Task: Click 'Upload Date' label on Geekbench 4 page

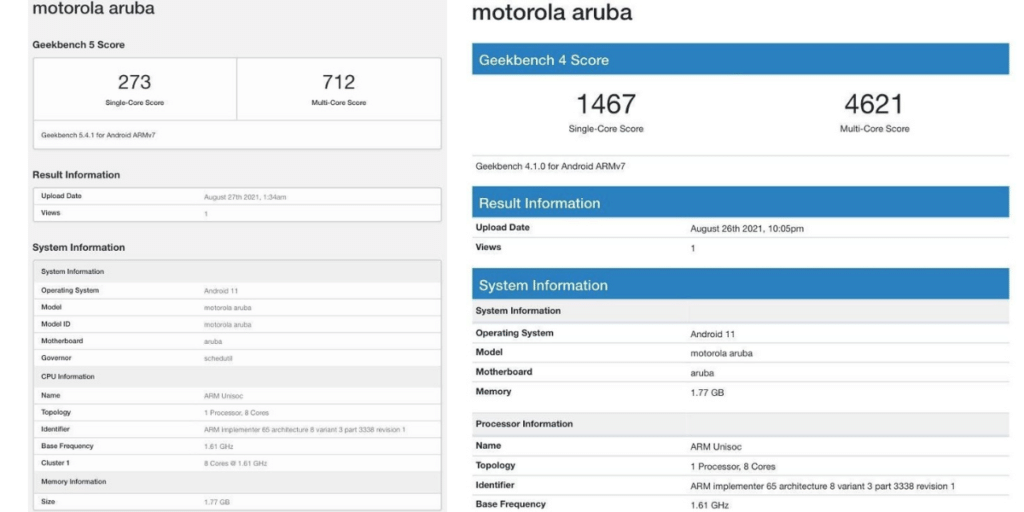Action: pos(502,227)
